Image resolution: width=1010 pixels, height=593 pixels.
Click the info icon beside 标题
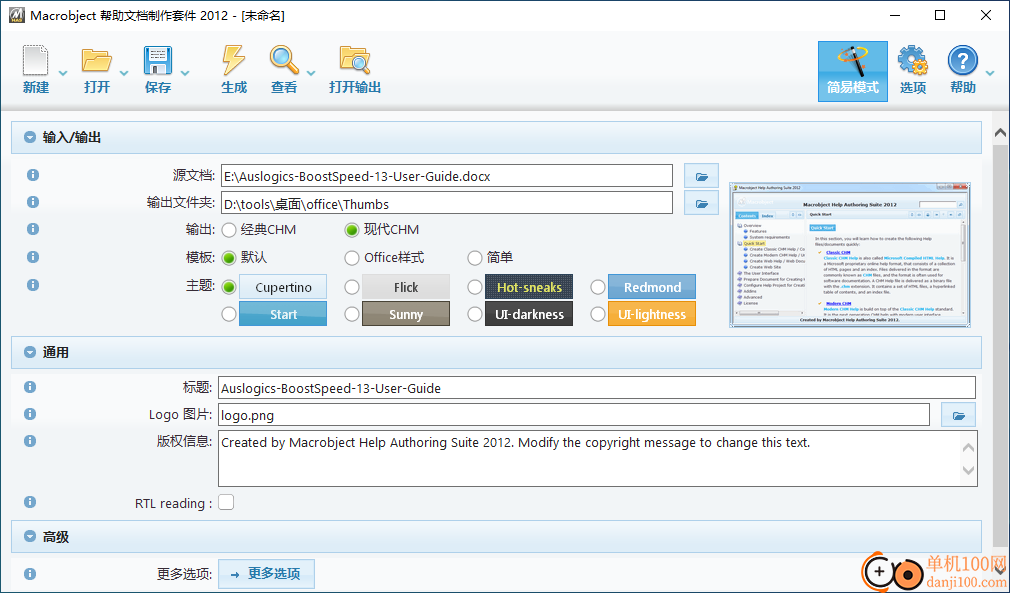[30, 387]
